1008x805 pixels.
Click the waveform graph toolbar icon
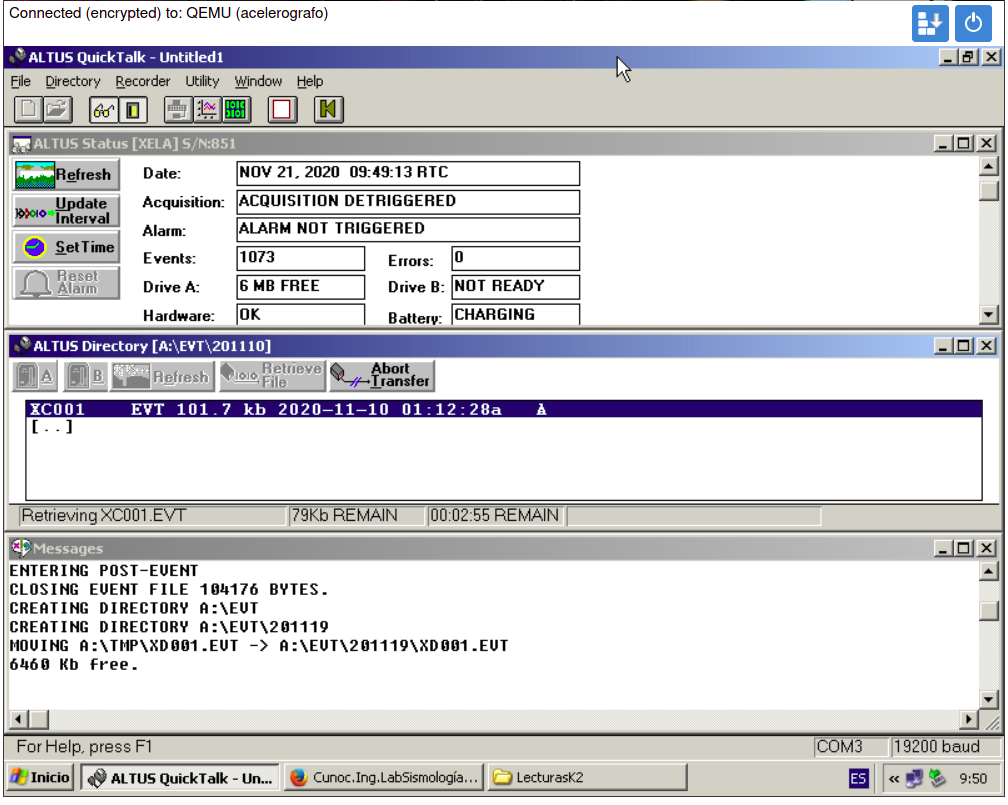tap(207, 109)
